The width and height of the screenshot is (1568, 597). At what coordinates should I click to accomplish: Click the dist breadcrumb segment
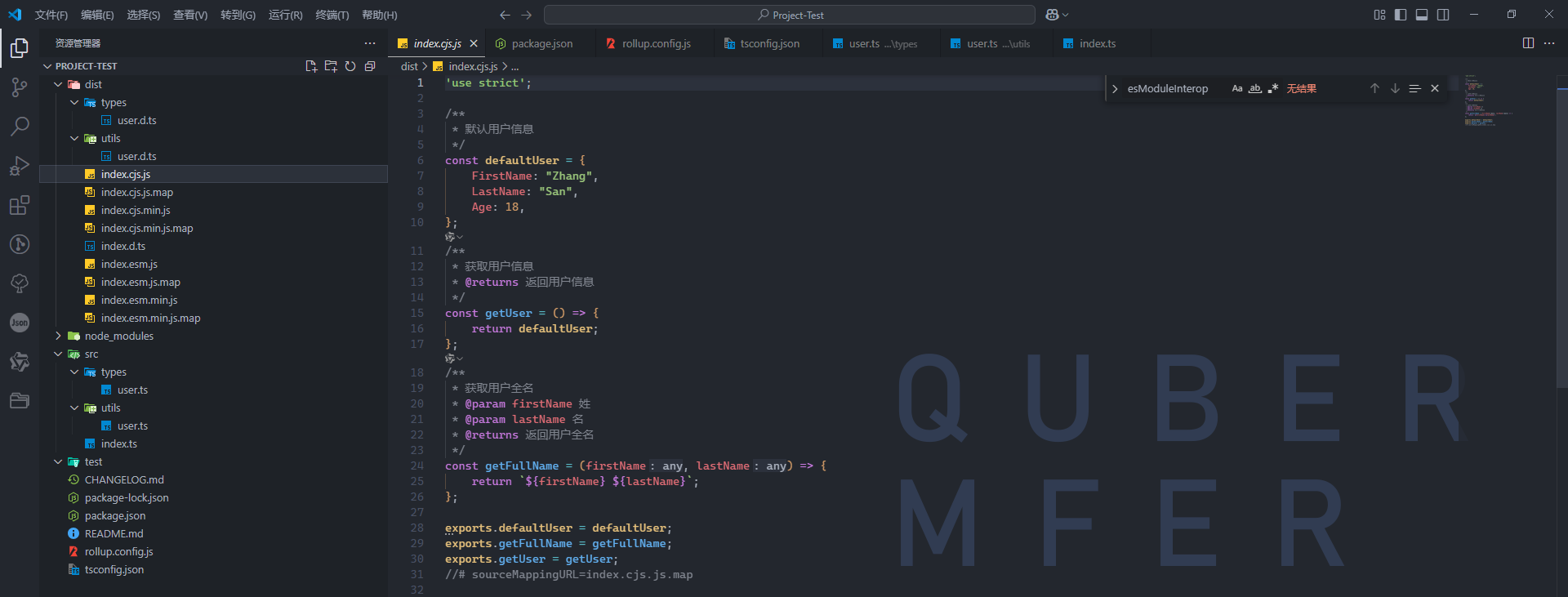[409, 66]
